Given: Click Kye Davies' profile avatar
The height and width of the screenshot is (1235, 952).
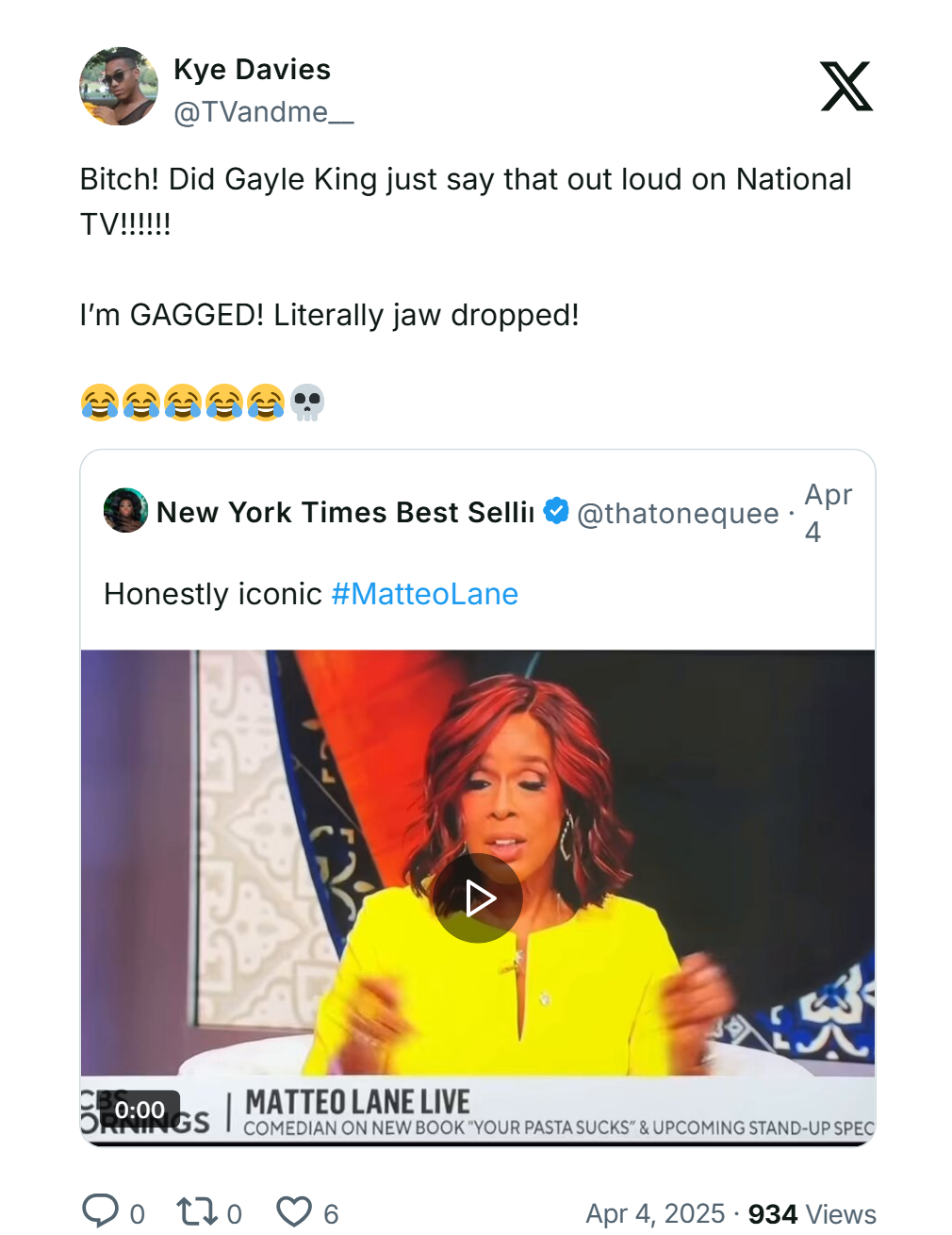Looking at the screenshot, I should 119,87.
